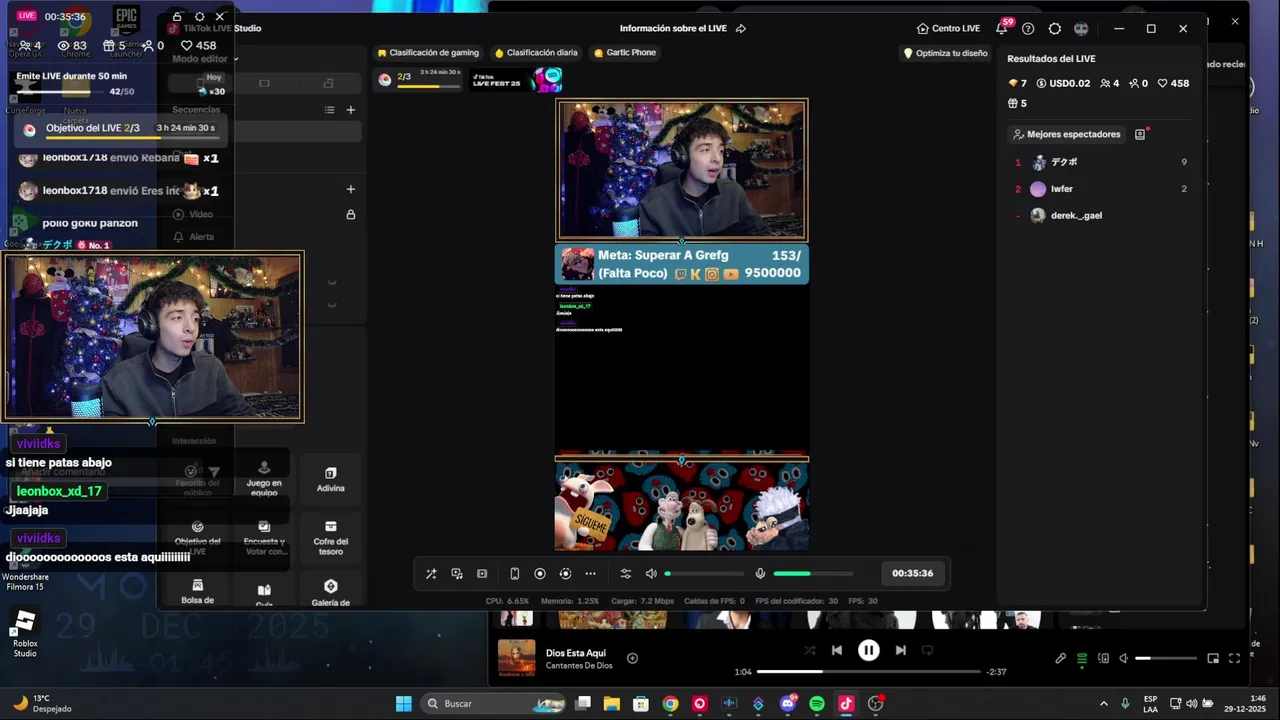
Task: Open the TikTok LIVE FEST 25 banner
Action: [x=517, y=79]
